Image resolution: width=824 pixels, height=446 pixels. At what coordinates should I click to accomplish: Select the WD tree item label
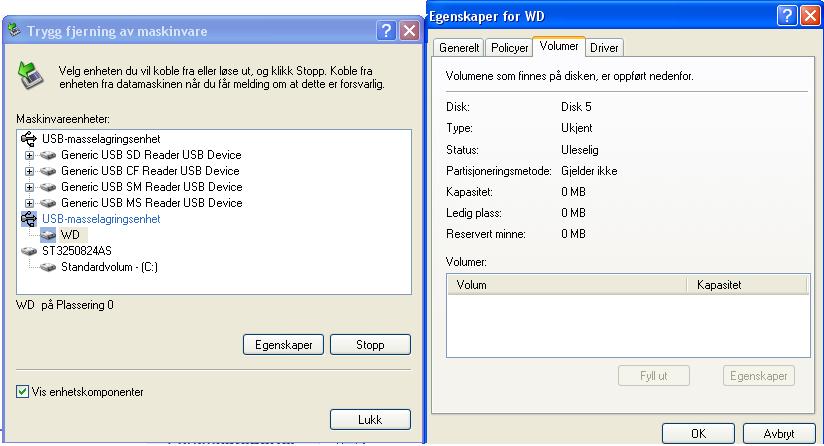point(70,235)
